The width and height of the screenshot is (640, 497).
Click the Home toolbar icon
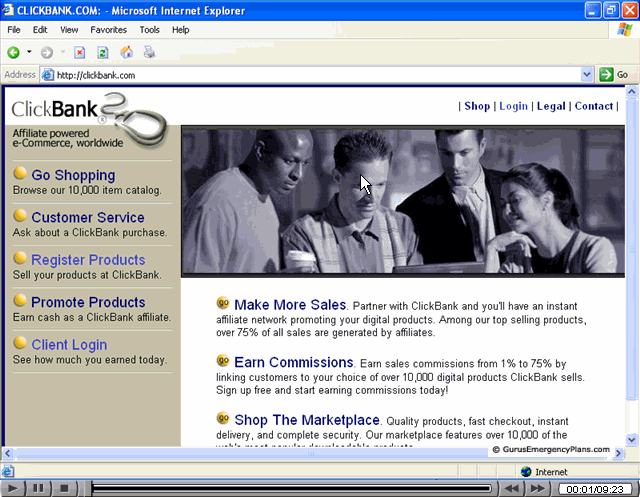click(127, 52)
